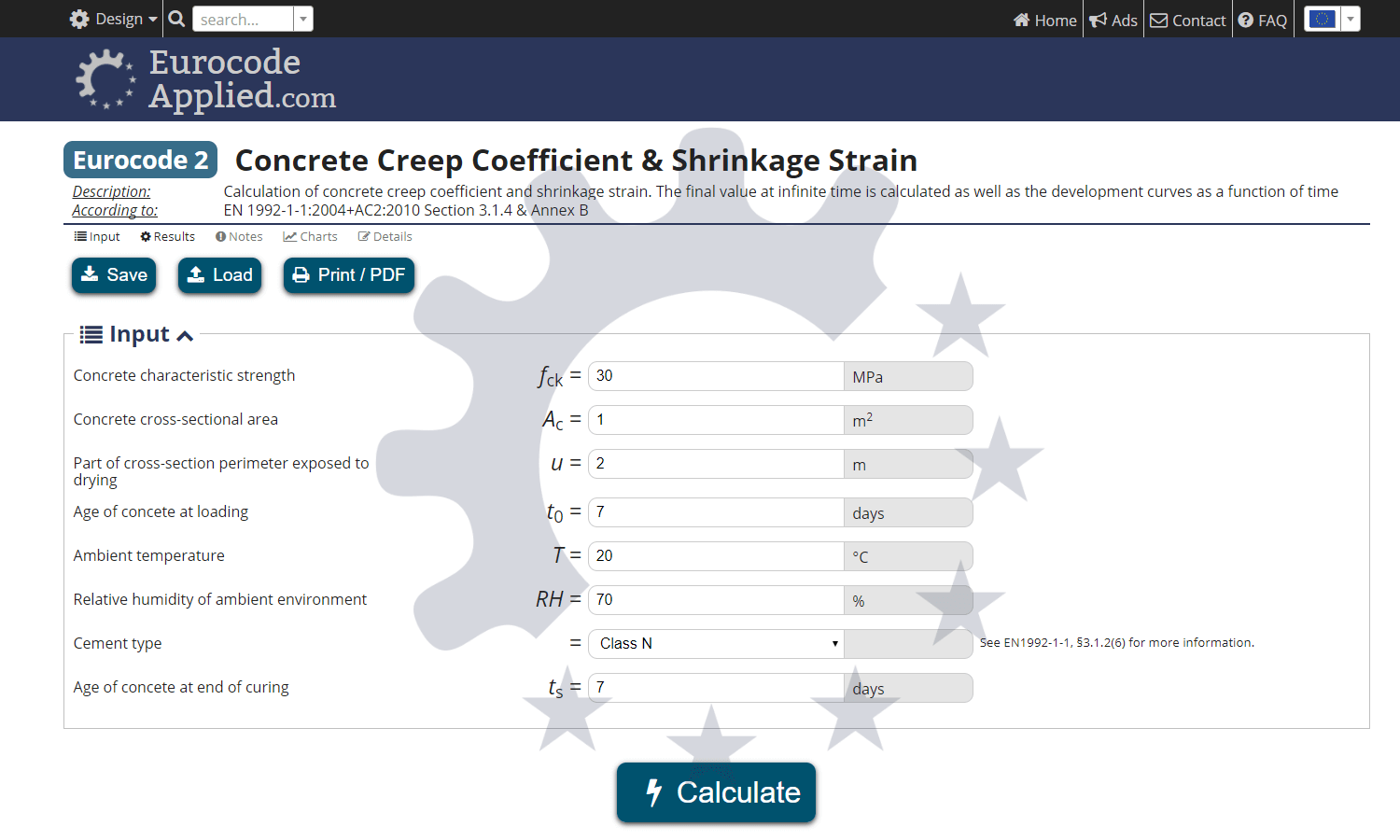Go to Home page
The width and height of the screenshot is (1400, 840).
1045,20
